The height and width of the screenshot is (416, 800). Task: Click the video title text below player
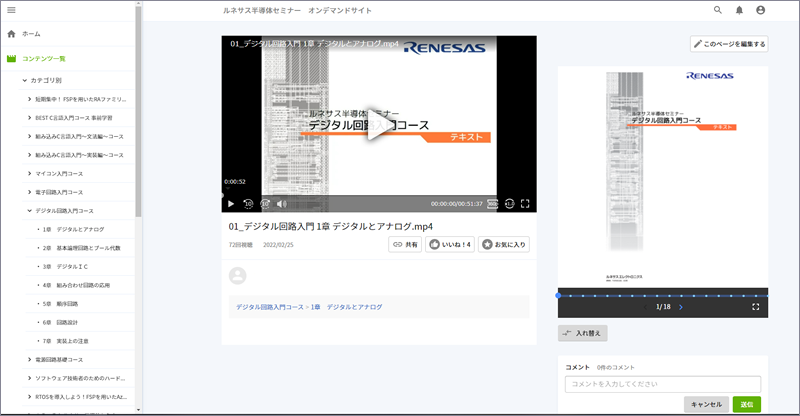[331, 226]
